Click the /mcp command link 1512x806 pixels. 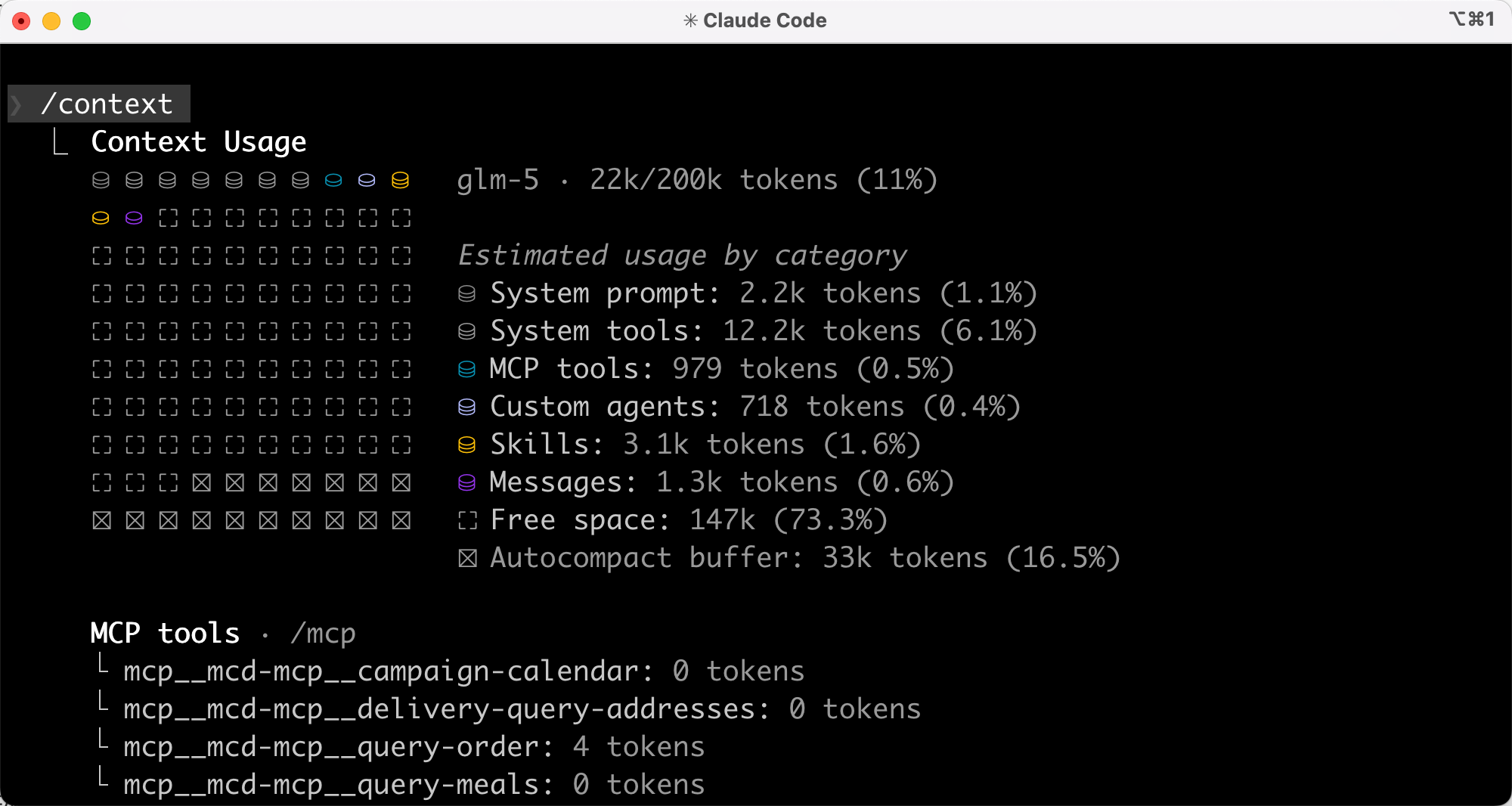pos(323,634)
